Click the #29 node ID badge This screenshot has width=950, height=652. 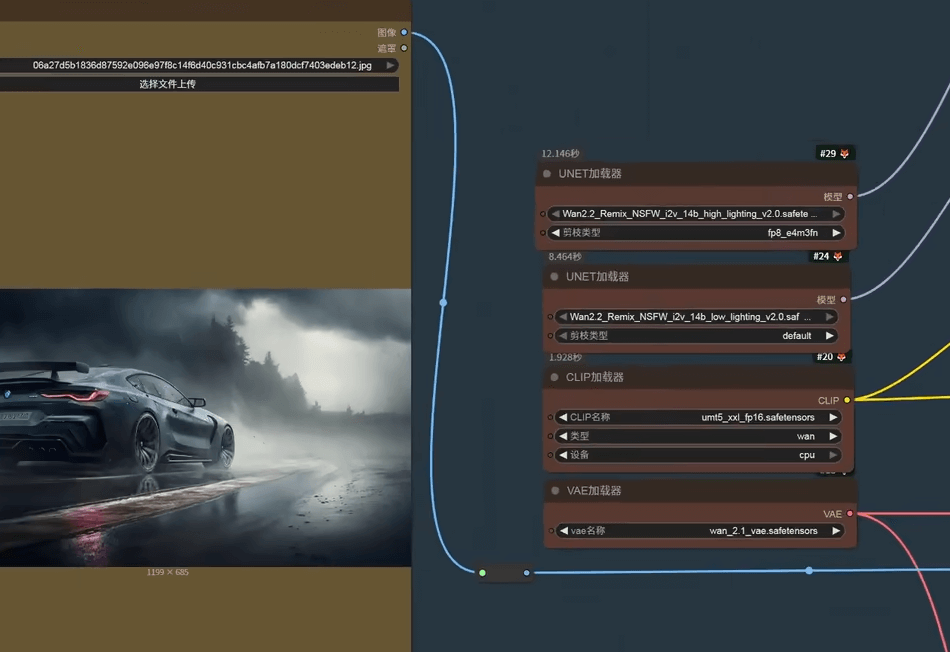[834, 153]
